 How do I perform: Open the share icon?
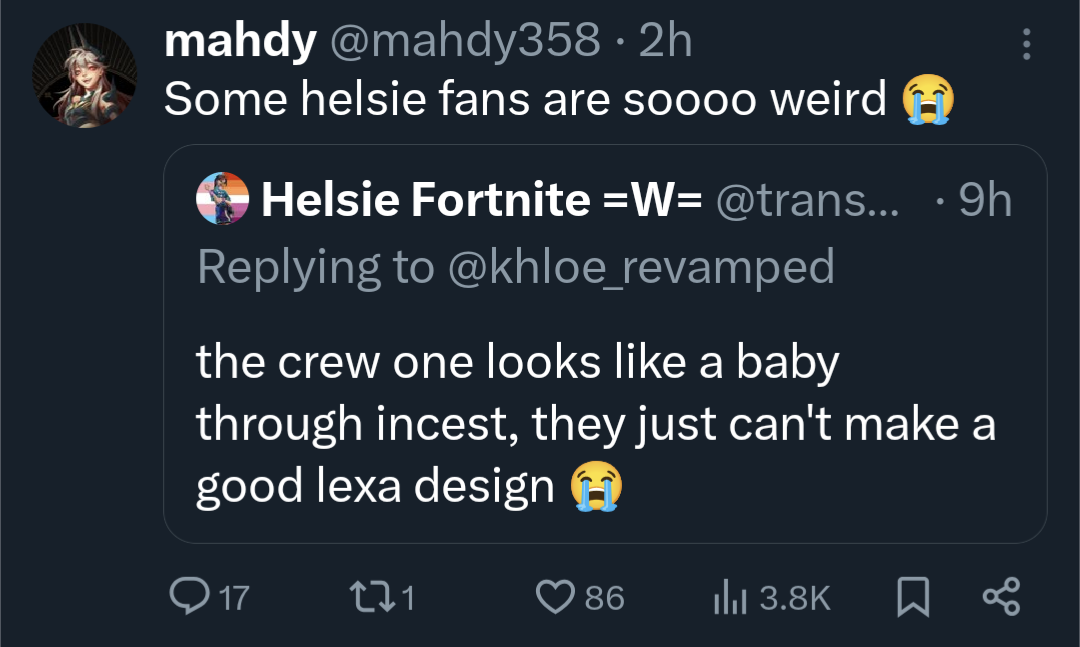coord(1001,597)
